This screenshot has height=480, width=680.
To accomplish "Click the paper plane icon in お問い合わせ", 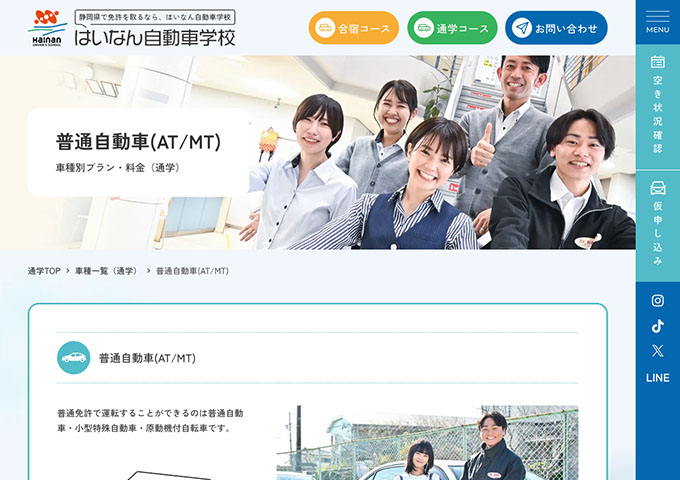I will [x=522, y=28].
